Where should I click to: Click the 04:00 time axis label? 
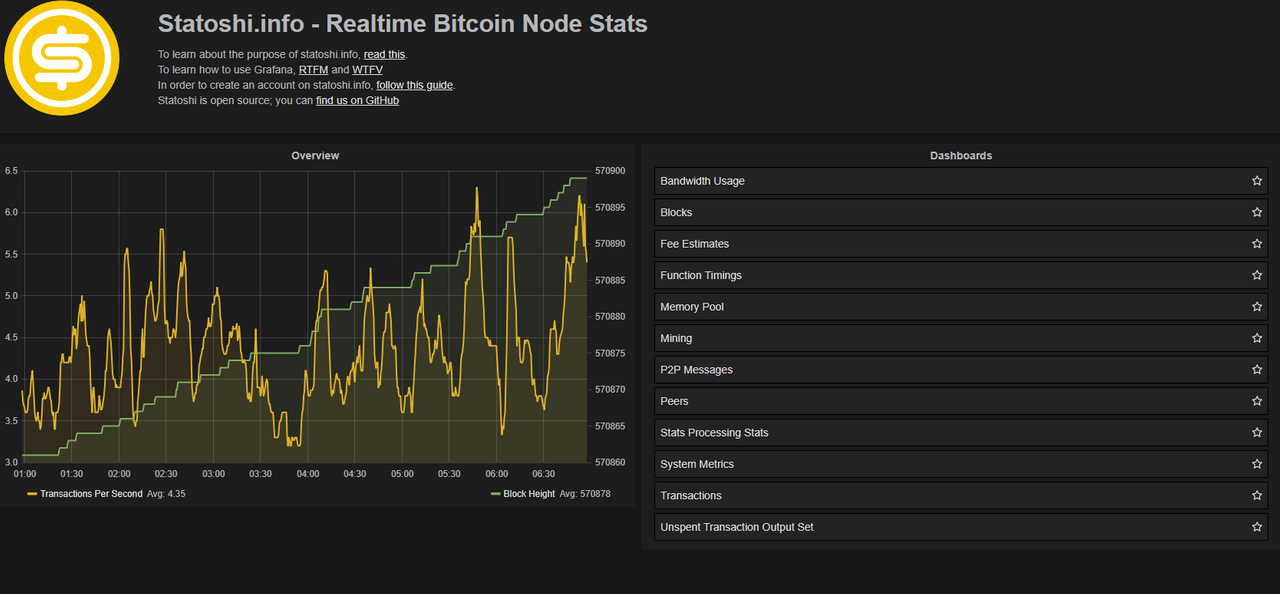(x=308, y=473)
